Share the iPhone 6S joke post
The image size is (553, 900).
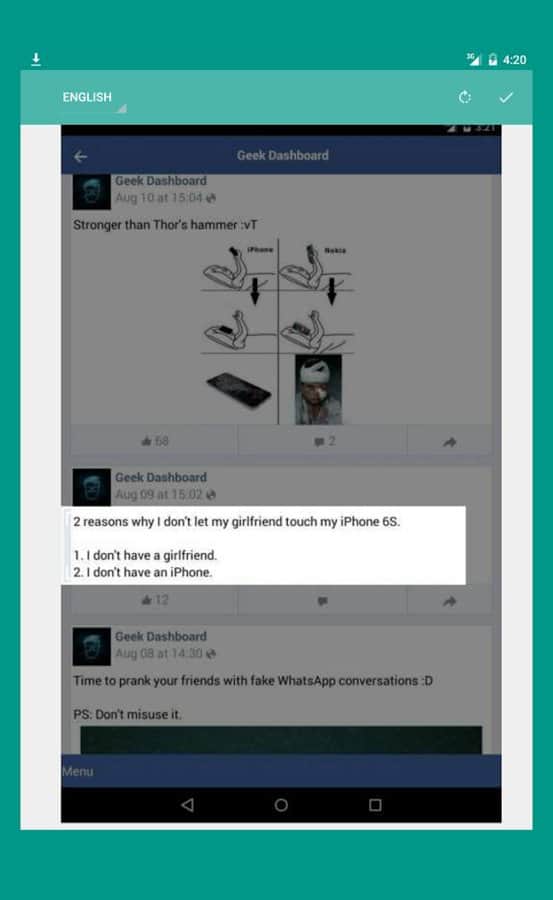[x=450, y=601]
